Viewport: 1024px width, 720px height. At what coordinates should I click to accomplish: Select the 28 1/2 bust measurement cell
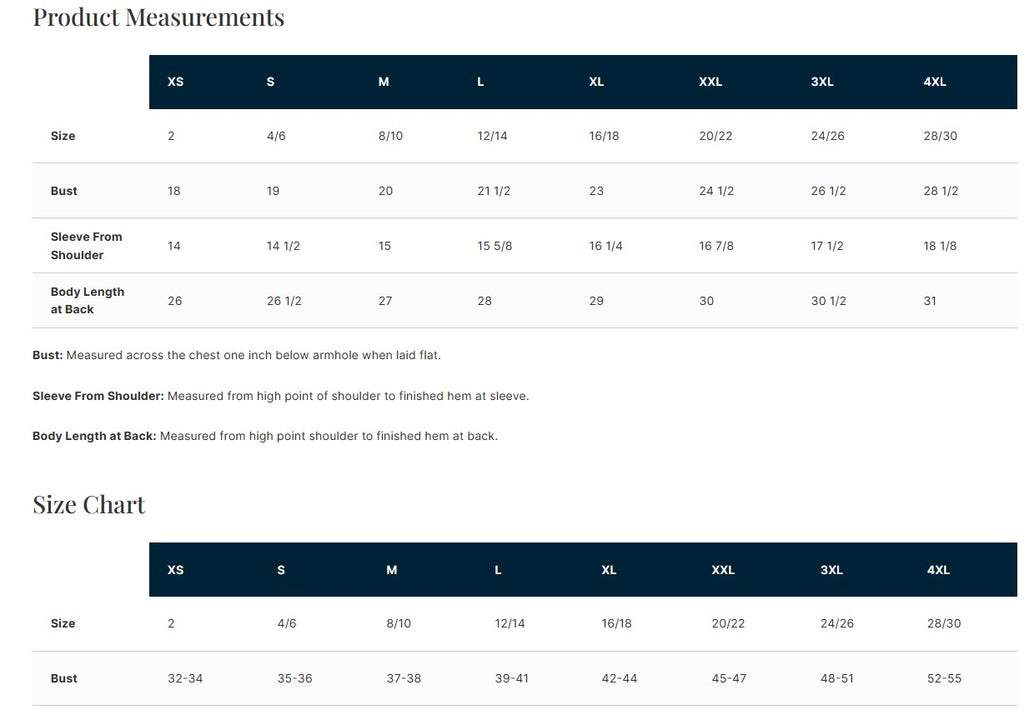point(941,191)
